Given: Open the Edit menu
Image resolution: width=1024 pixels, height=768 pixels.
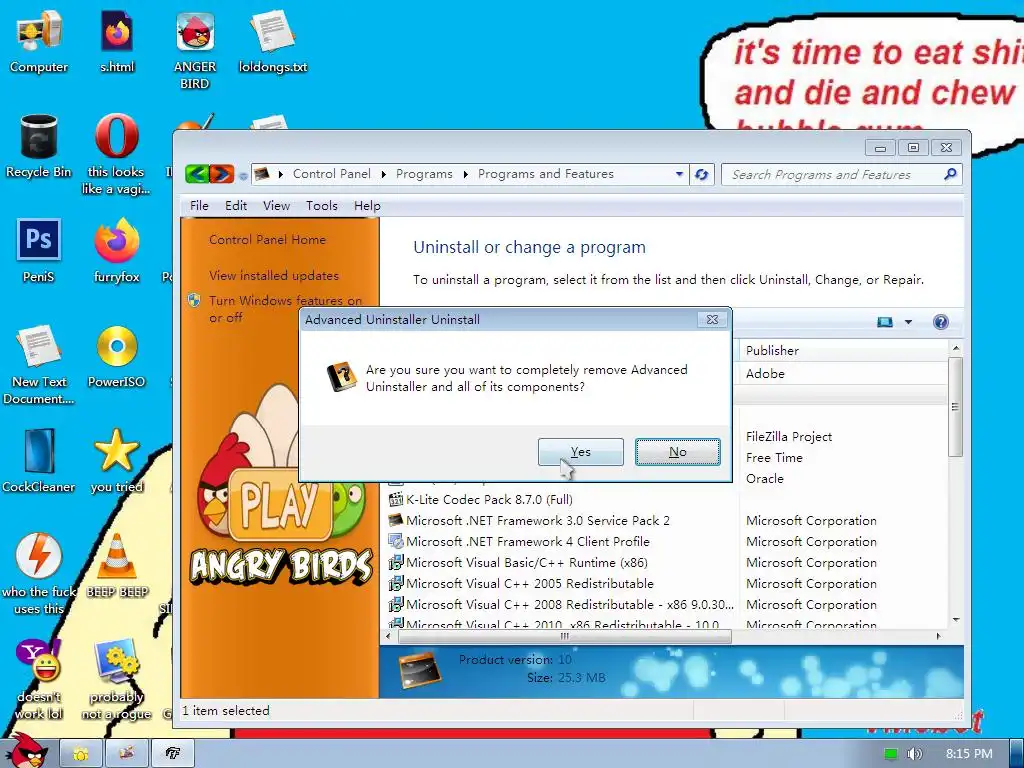Looking at the screenshot, I should tap(236, 206).
